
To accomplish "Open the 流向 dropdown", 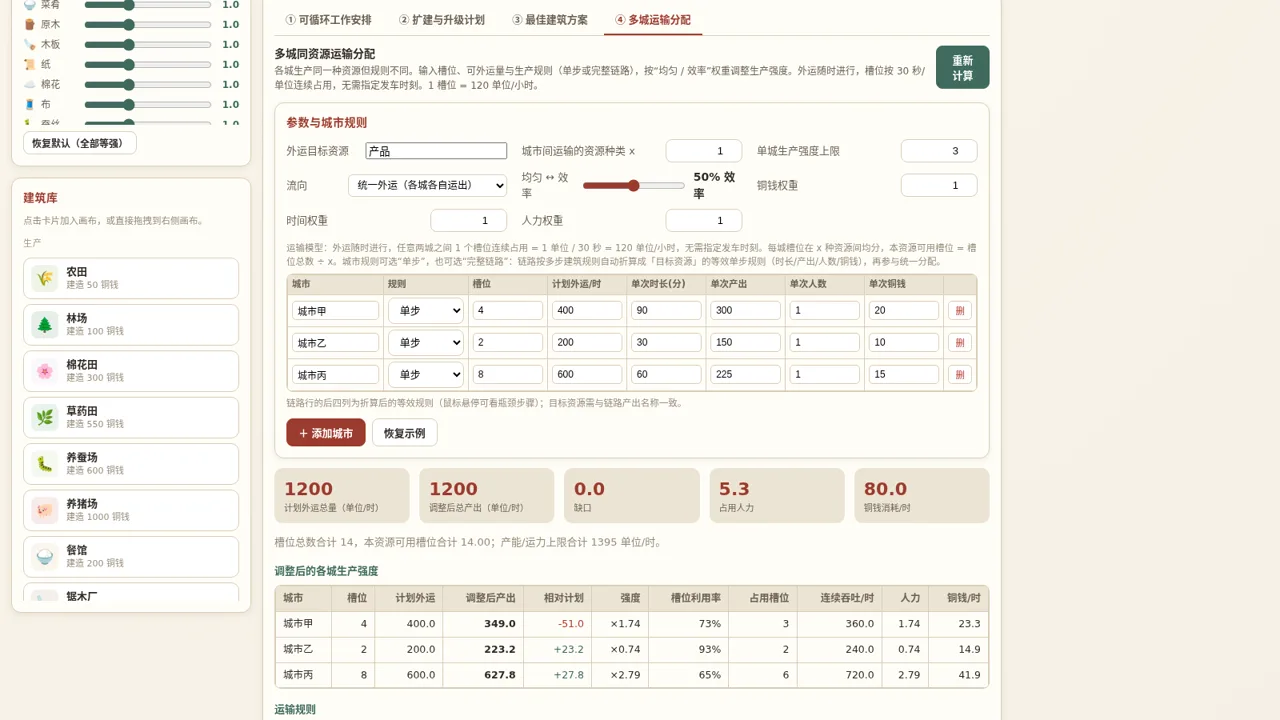I will coord(427,185).
